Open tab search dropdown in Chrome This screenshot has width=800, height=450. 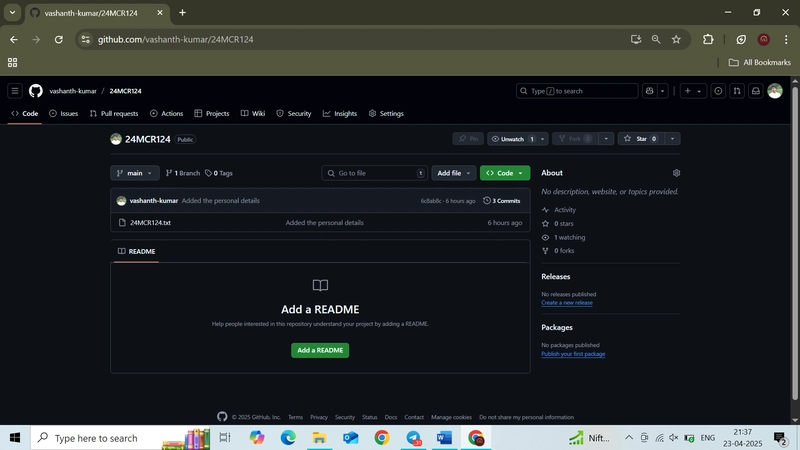pyautogui.click(x=12, y=13)
